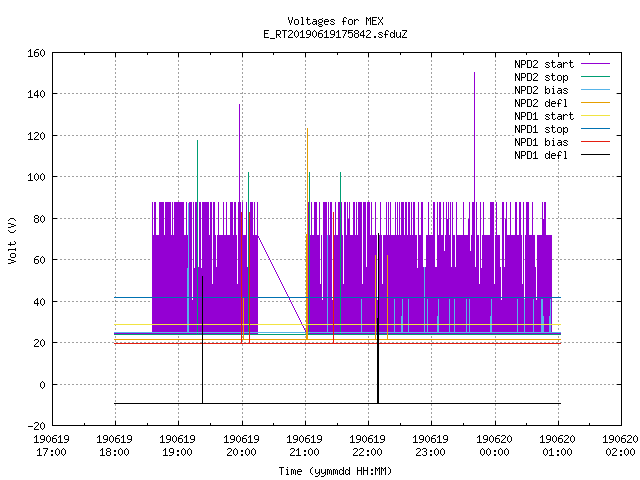Select the 'NPD2 stop' legend label
This screenshot has width=640, height=480.
coord(541,77)
